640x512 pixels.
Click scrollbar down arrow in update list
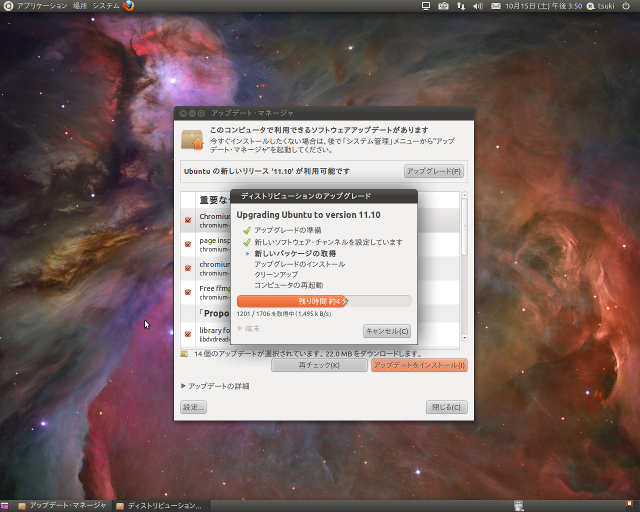(464, 338)
